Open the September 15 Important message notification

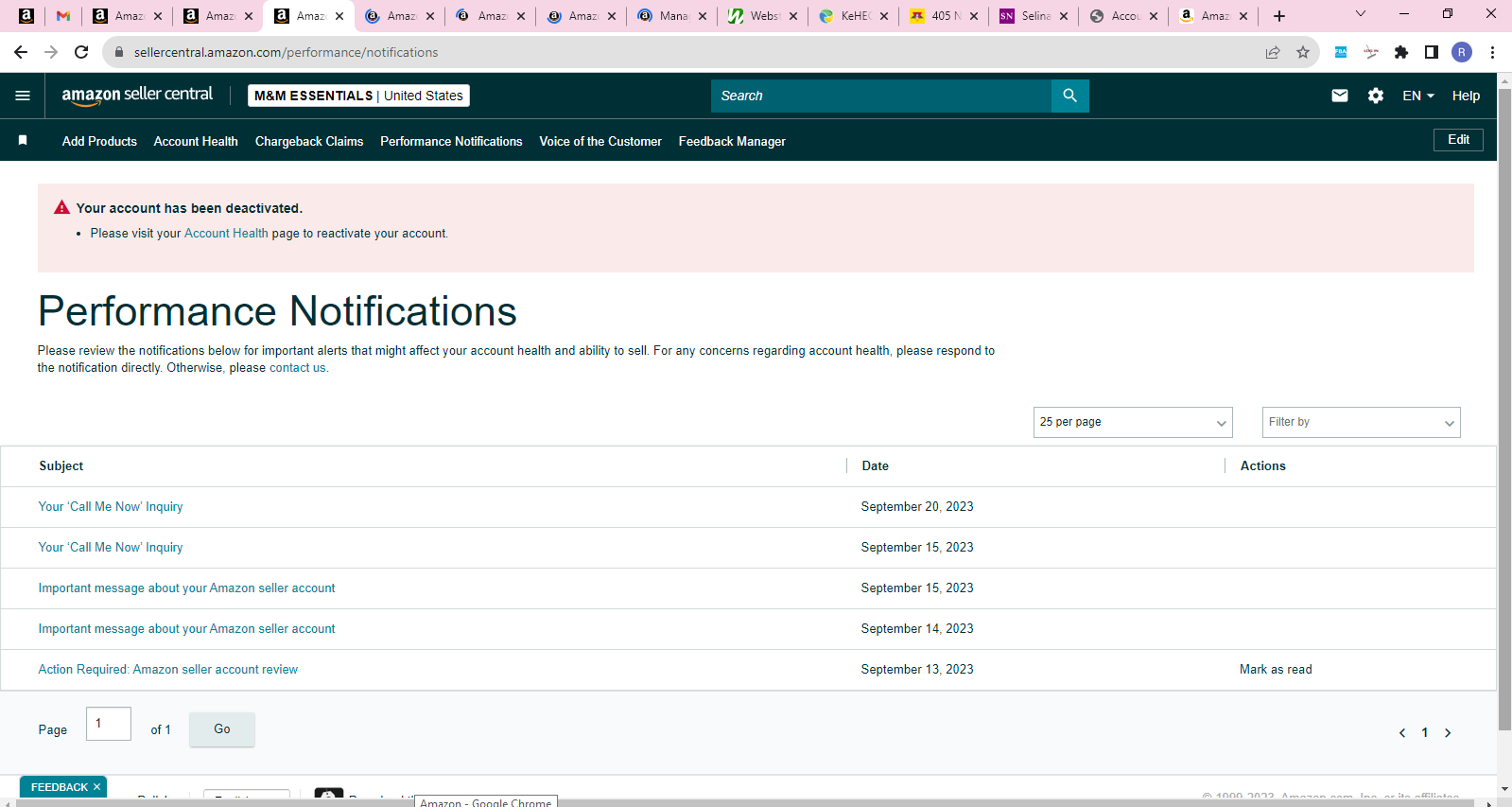[x=186, y=588]
